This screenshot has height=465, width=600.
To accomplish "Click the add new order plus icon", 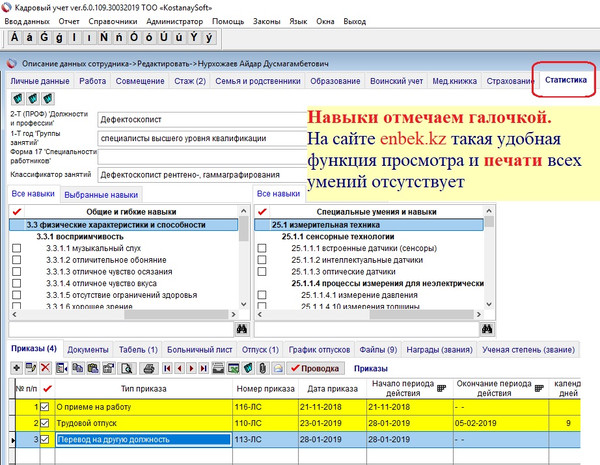I will click(x=15, y=368).
